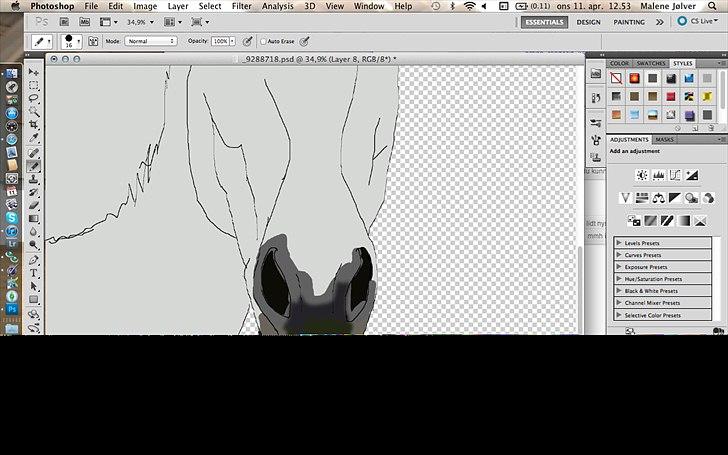Enable the Auto Erase checkbox
This screenshot has height=455, width=728.
263,42
